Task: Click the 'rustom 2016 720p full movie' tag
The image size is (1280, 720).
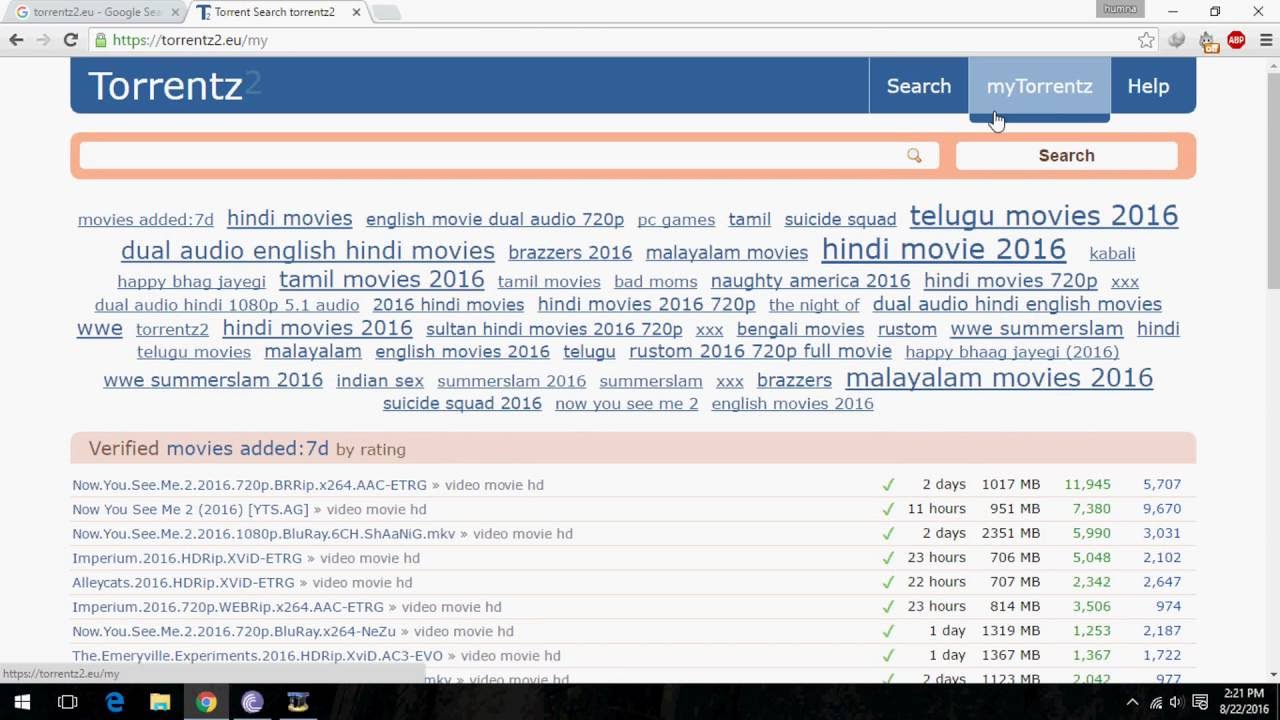Action: tap(760, 352)
